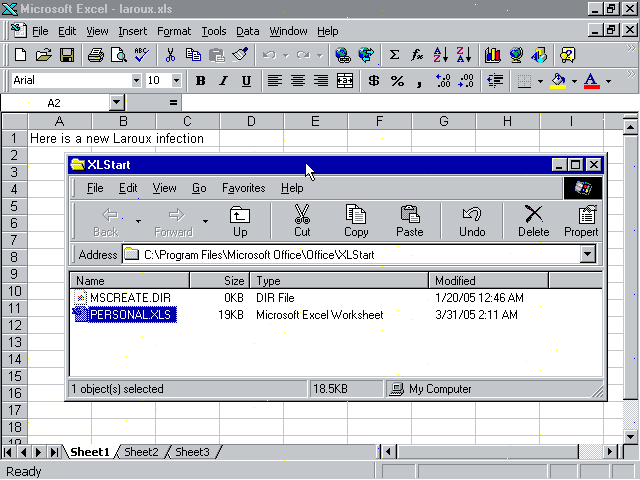Click Up folder button in XLStart
The width and height of the screenshot is (640, 480).
(240, 221)
